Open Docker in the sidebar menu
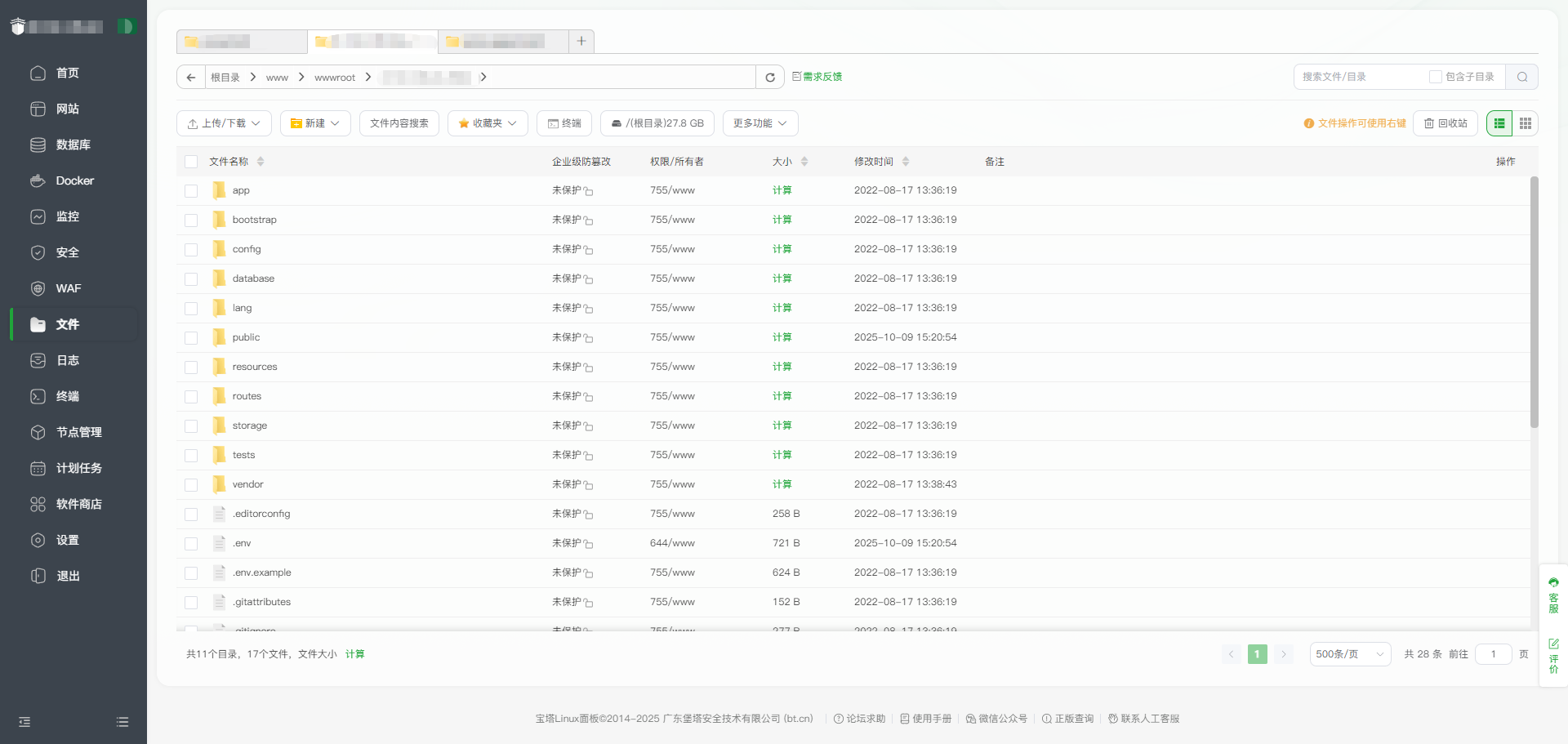1568x744 pixels. pos(74,180)
